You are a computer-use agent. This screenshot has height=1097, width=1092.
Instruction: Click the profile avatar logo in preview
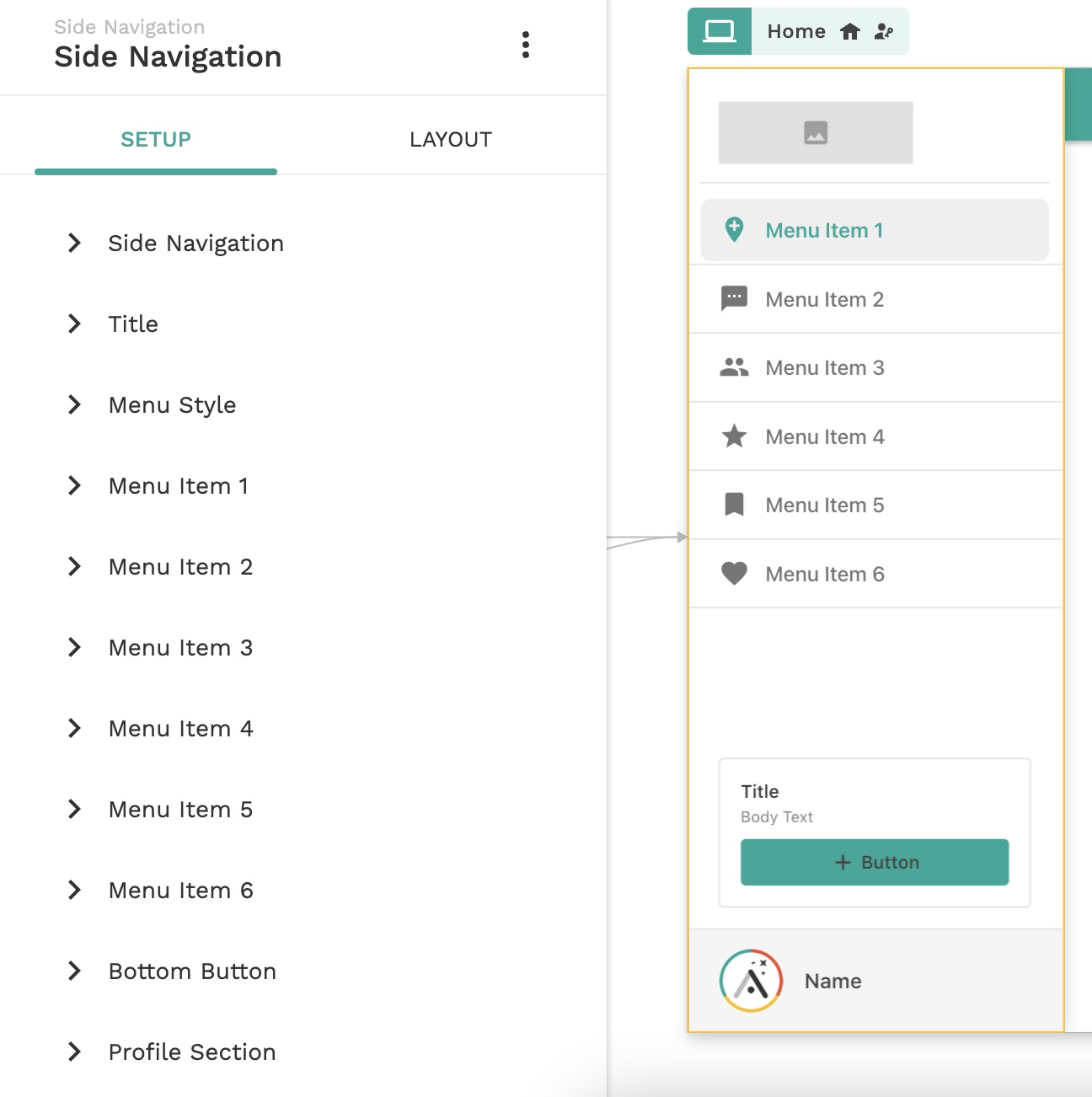[x=752, y=981]
